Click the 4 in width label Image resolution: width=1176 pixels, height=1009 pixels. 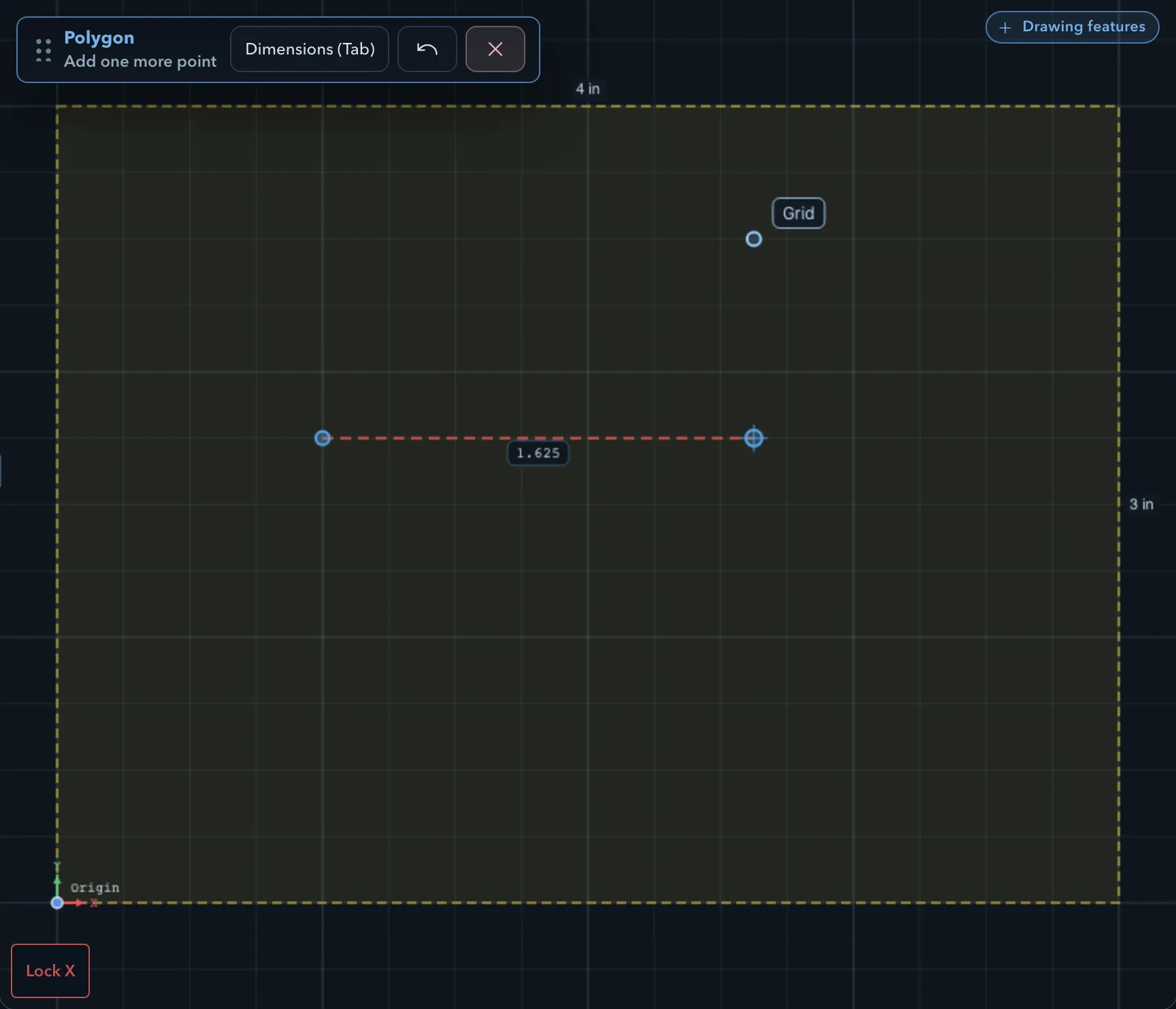click(588, 89)
